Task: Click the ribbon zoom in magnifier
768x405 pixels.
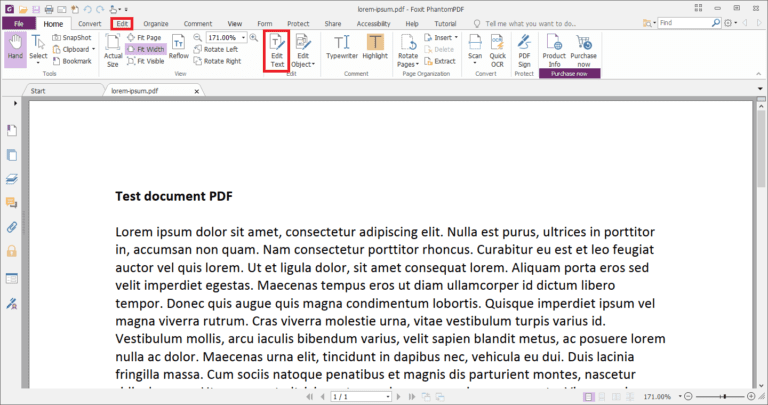Action: 254,38
